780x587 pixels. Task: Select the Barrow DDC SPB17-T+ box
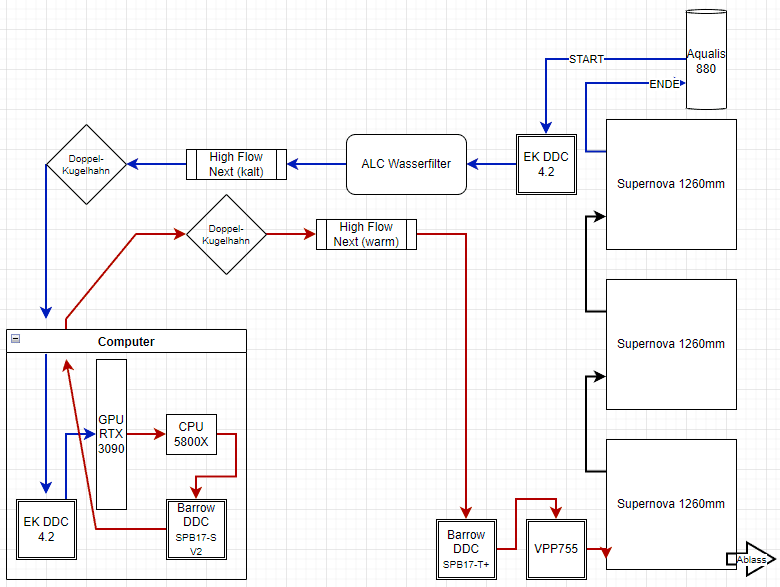click(x=466, y=549)
